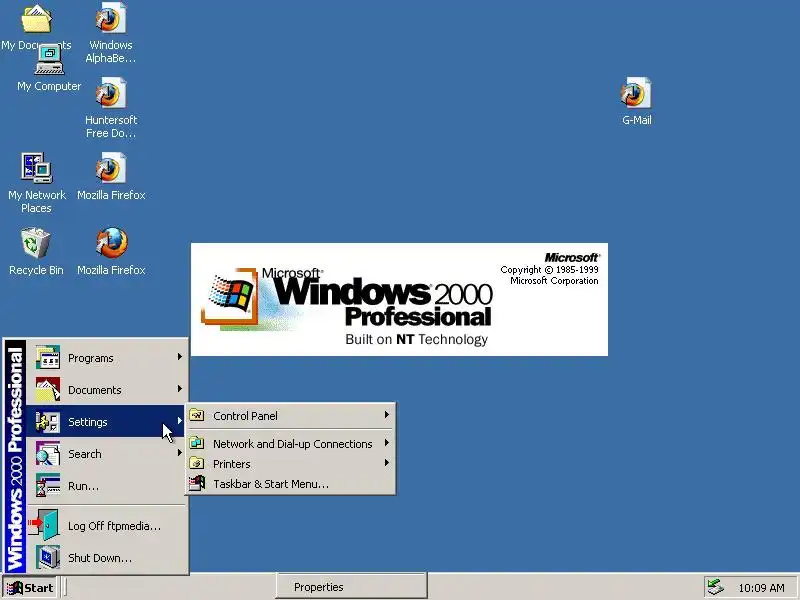
Task: Select the G-Mail desktop shortcut
Action: pos(636,93)
